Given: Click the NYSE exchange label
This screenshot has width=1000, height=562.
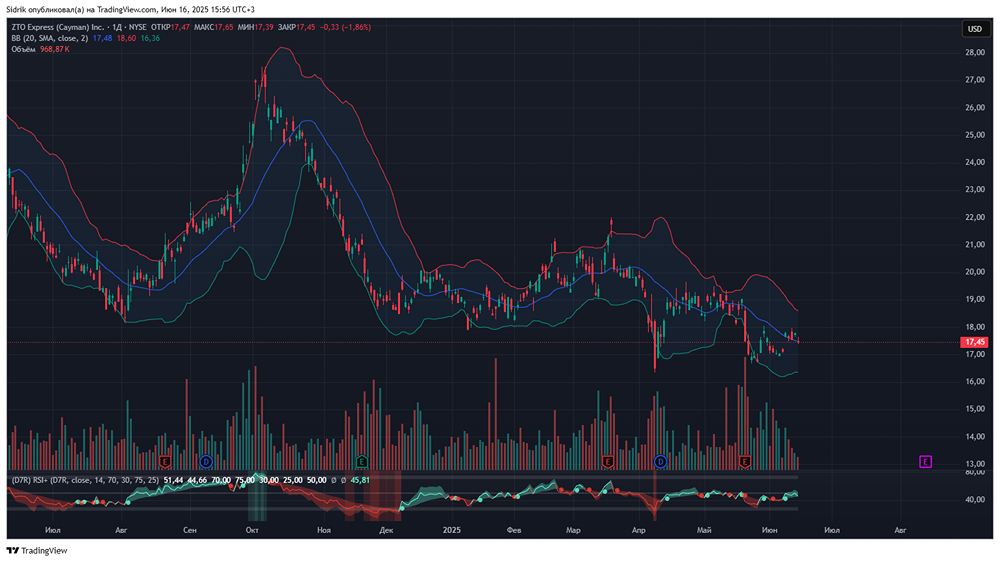Looking at the screenshot, I should coord(138,27).
